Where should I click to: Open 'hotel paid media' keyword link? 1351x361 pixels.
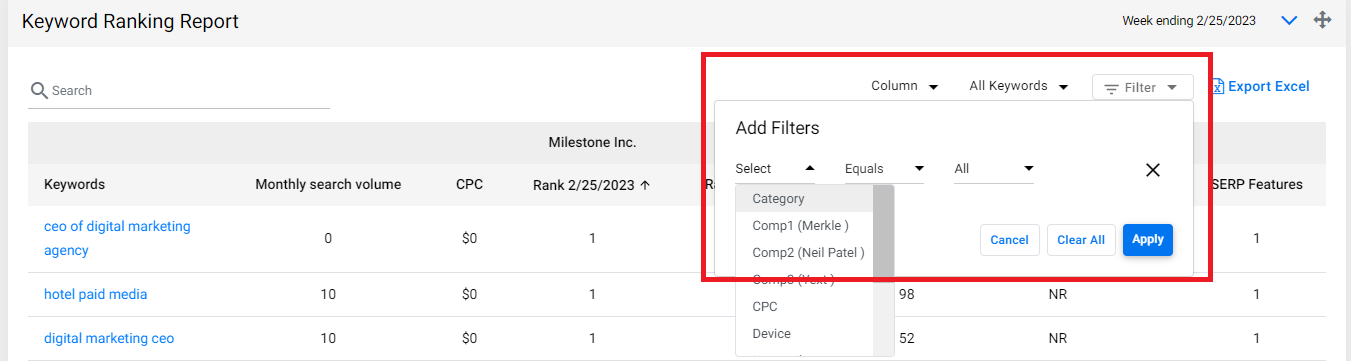[x=96, y=294]
